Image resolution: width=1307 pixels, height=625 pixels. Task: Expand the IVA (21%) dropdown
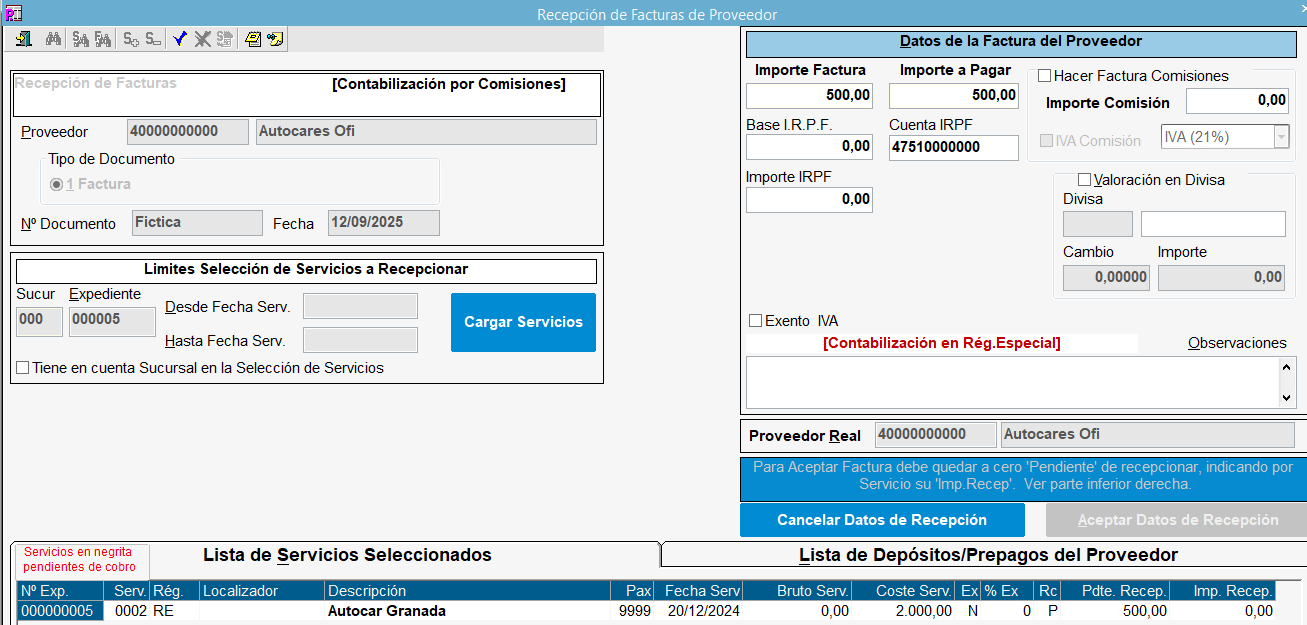click(1281, 138)
